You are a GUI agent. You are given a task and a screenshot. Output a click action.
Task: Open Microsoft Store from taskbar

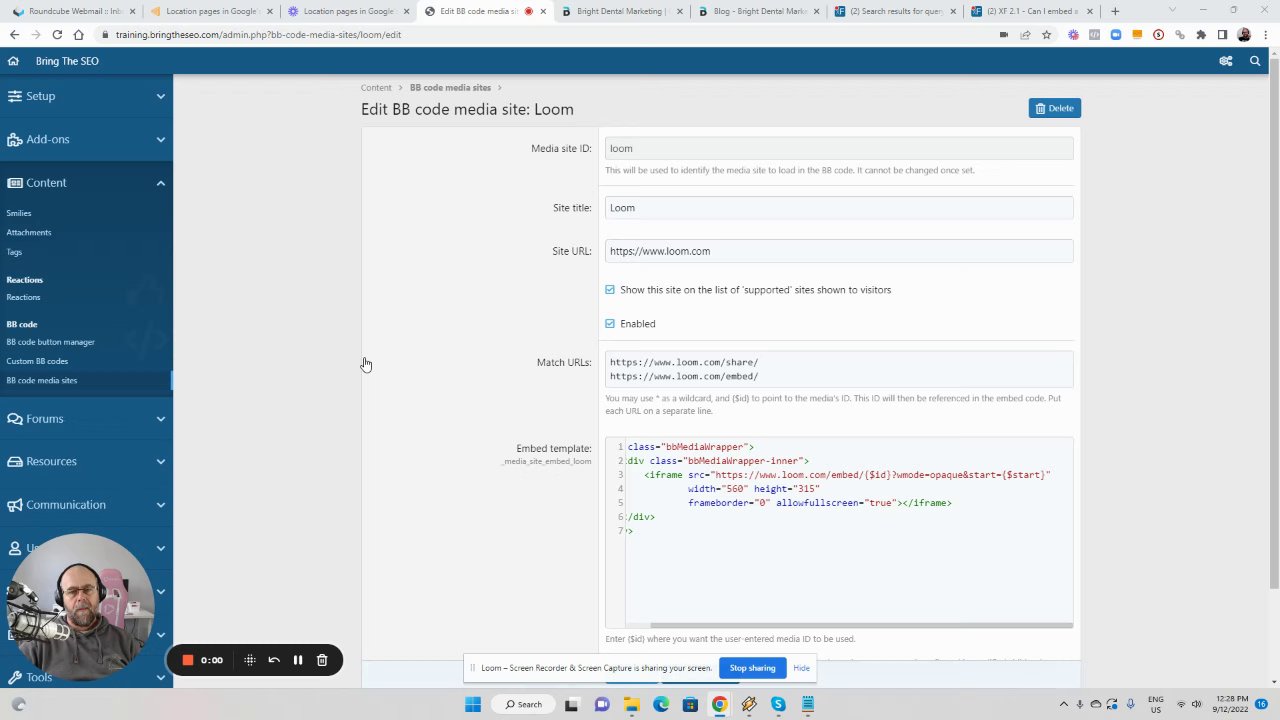pos(690,704)
